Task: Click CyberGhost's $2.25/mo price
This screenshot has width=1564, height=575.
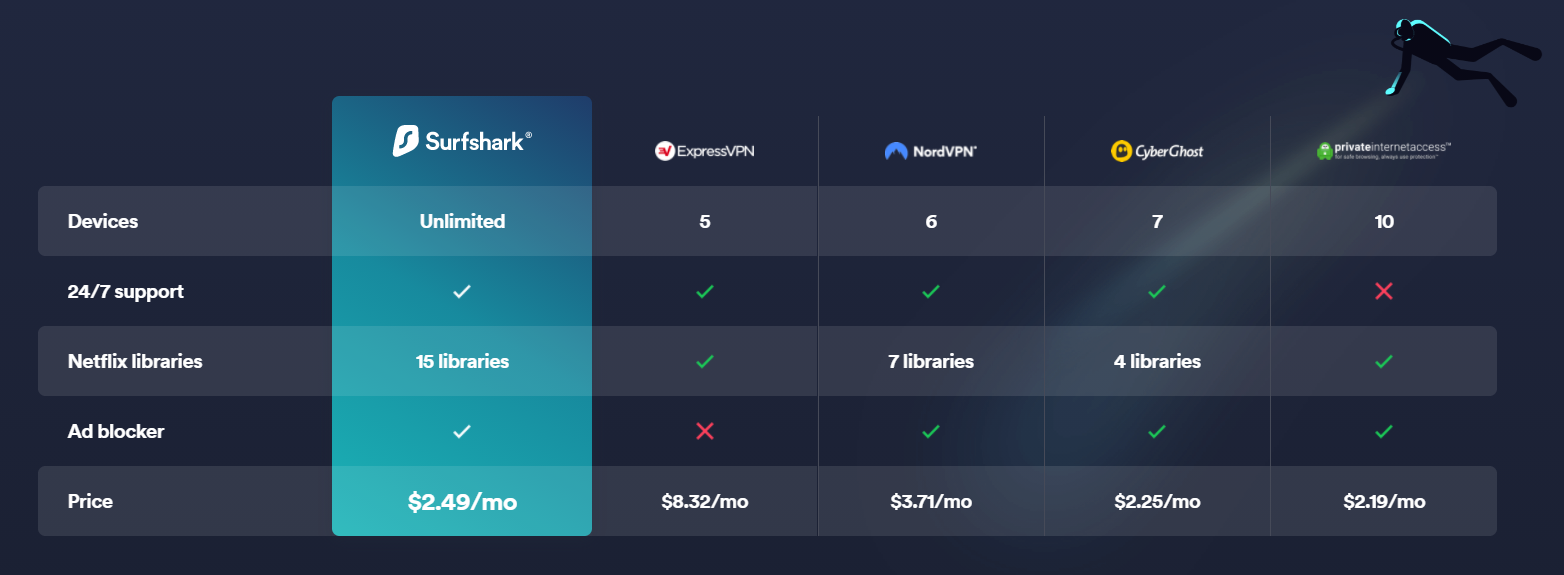Action: [x=1157, y=501]
